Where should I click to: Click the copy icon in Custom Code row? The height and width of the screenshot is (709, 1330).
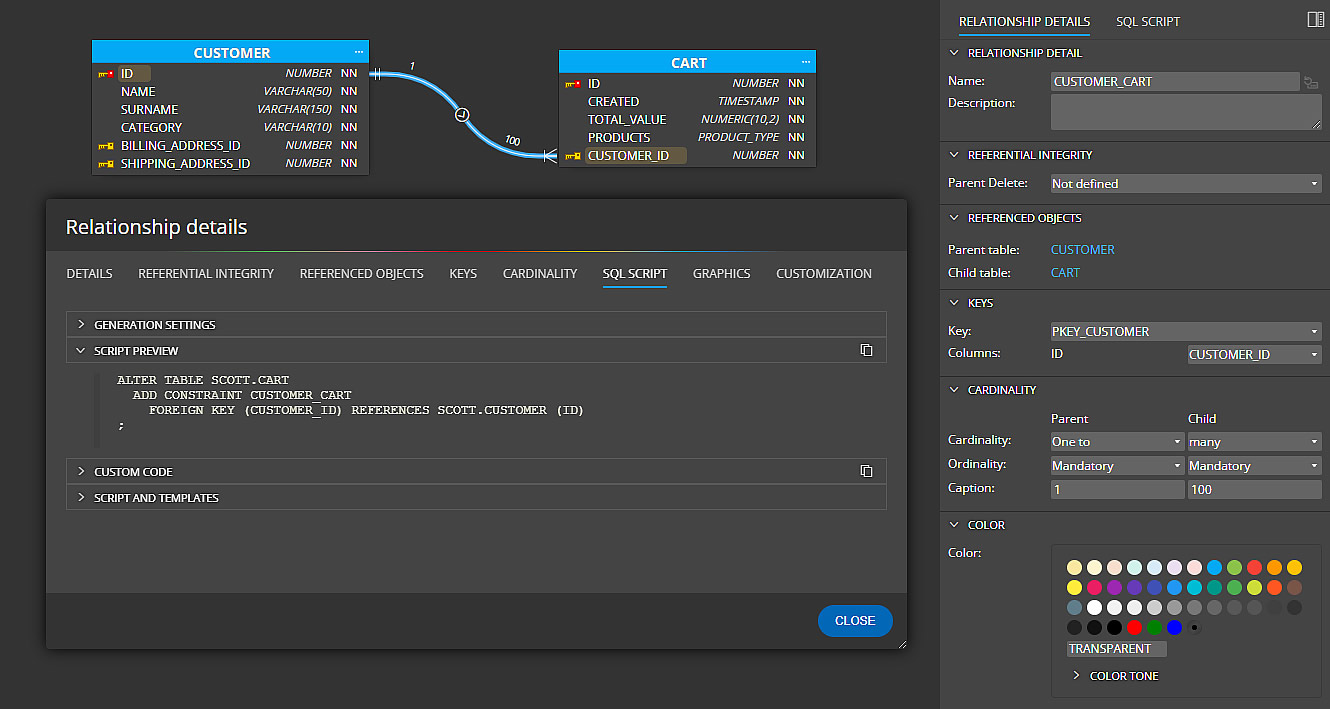pyautogui.click(x=867, y=471)
